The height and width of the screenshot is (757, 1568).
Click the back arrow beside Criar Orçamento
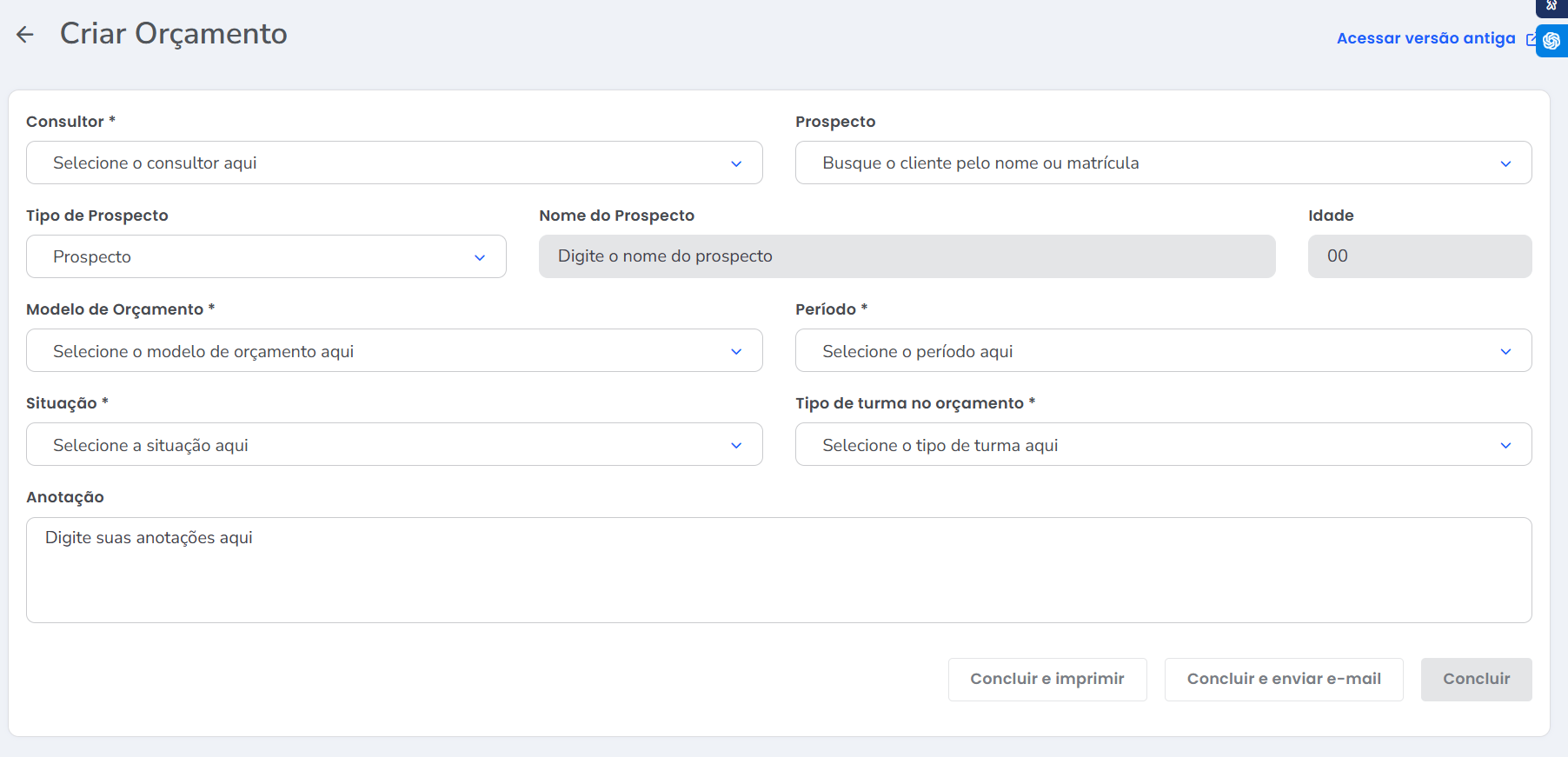(x=25, y=35)
